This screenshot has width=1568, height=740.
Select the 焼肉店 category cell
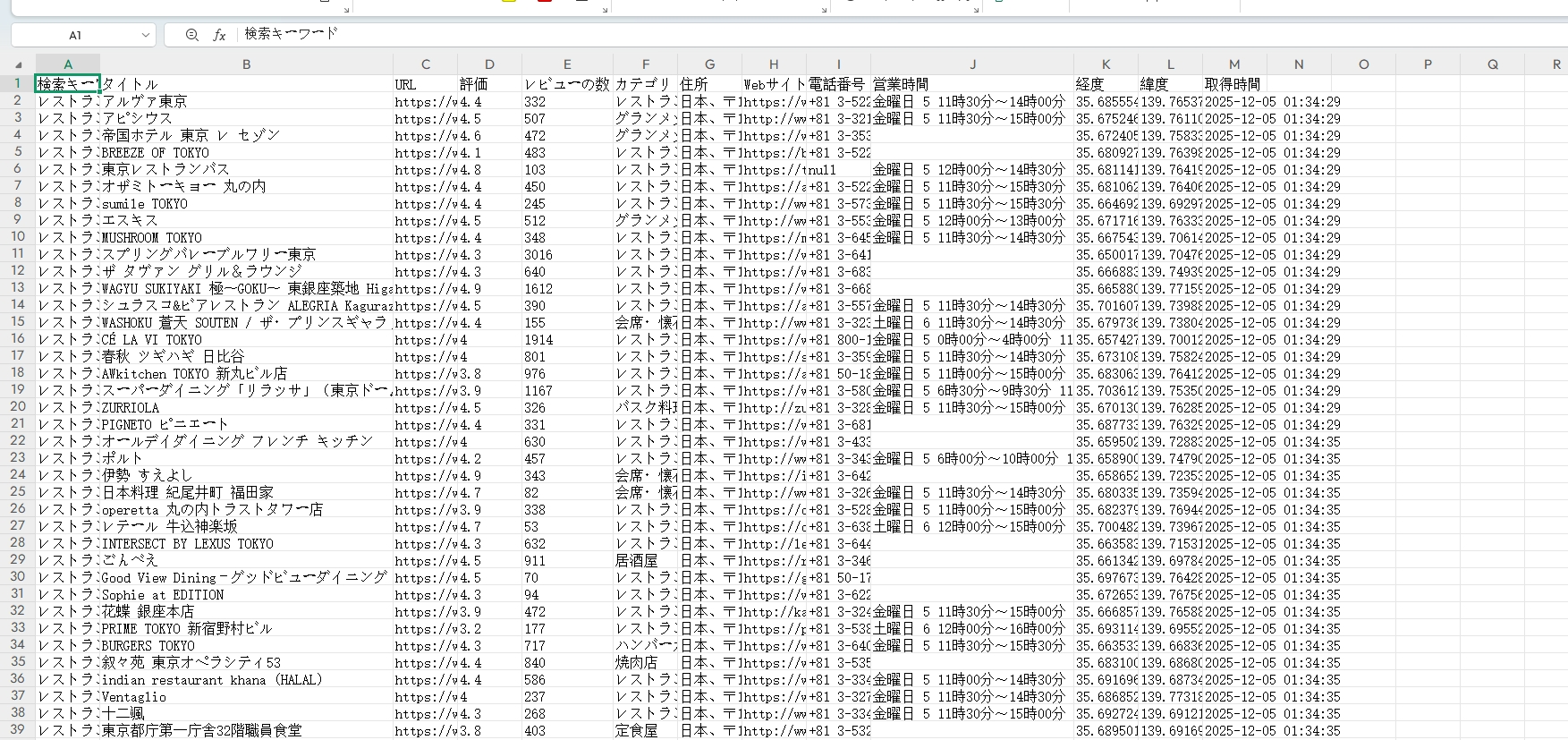(645, 662)
